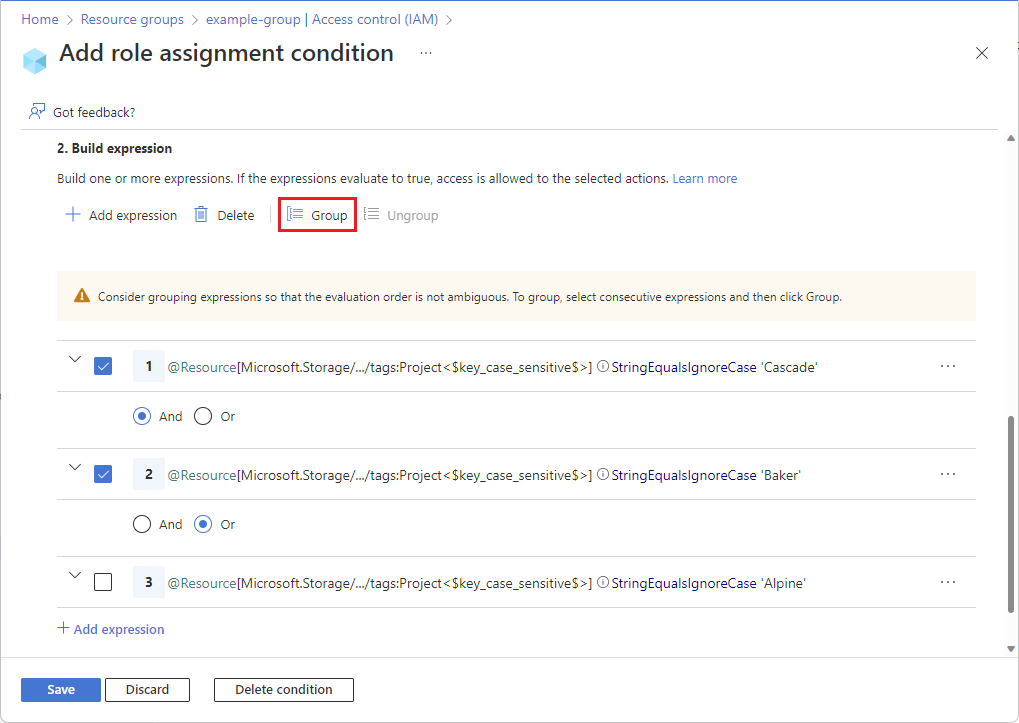Open the Learn more link
This screenshot has width=1019, height=723.
(704, 178)
